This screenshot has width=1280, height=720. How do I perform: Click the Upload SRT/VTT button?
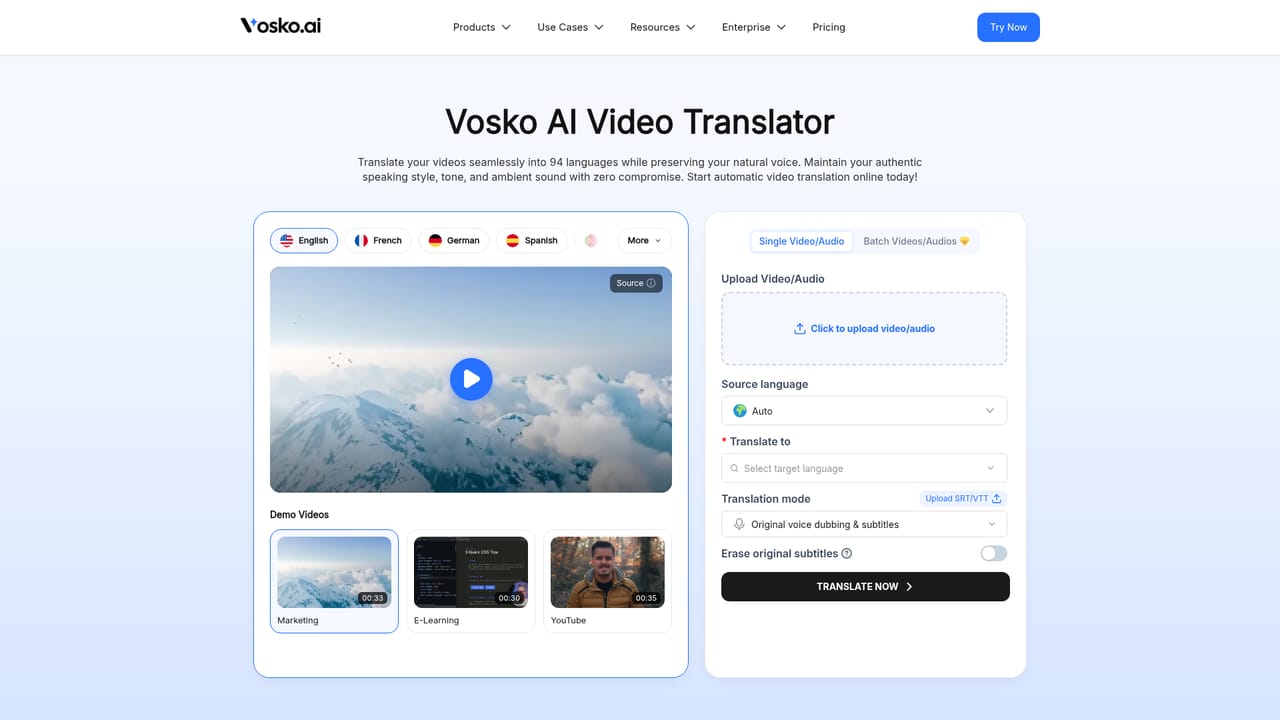[963, 498]
